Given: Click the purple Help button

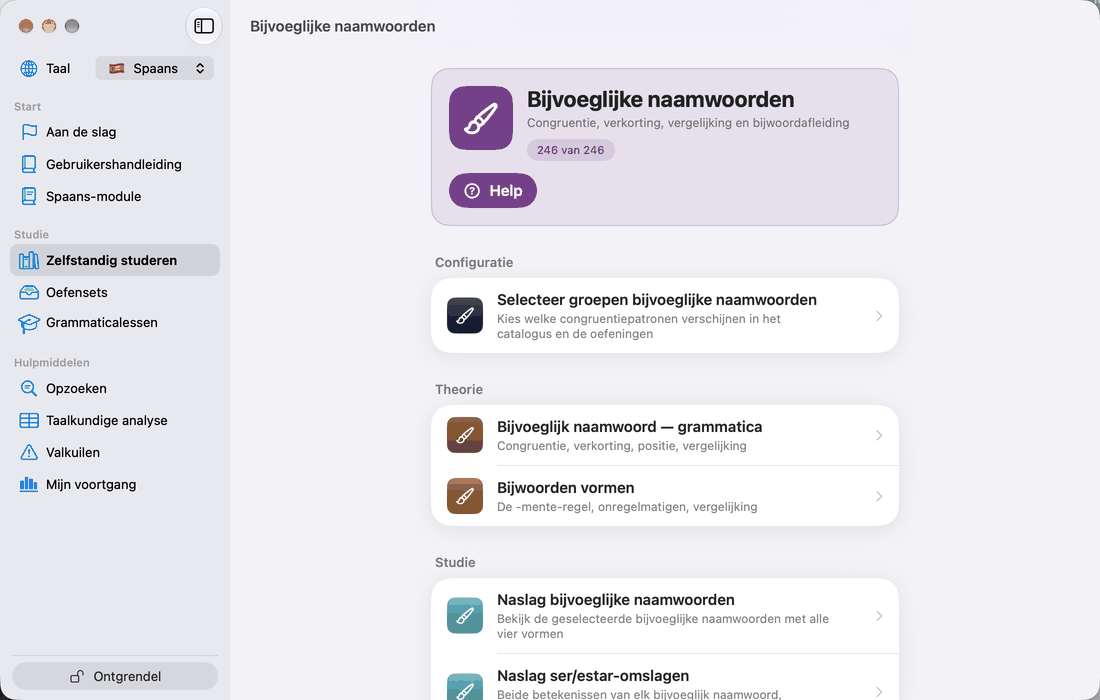Looking at the screenshot, I should 492,191.
